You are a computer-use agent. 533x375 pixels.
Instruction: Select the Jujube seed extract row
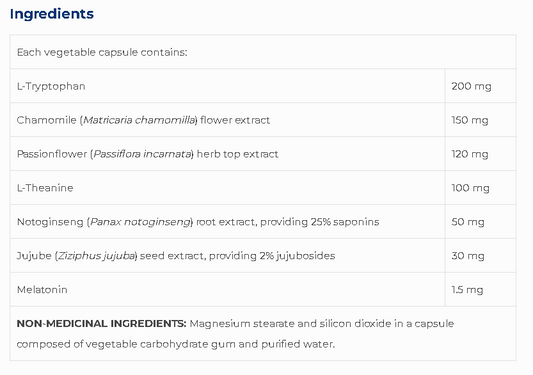(x=263, y=256)
